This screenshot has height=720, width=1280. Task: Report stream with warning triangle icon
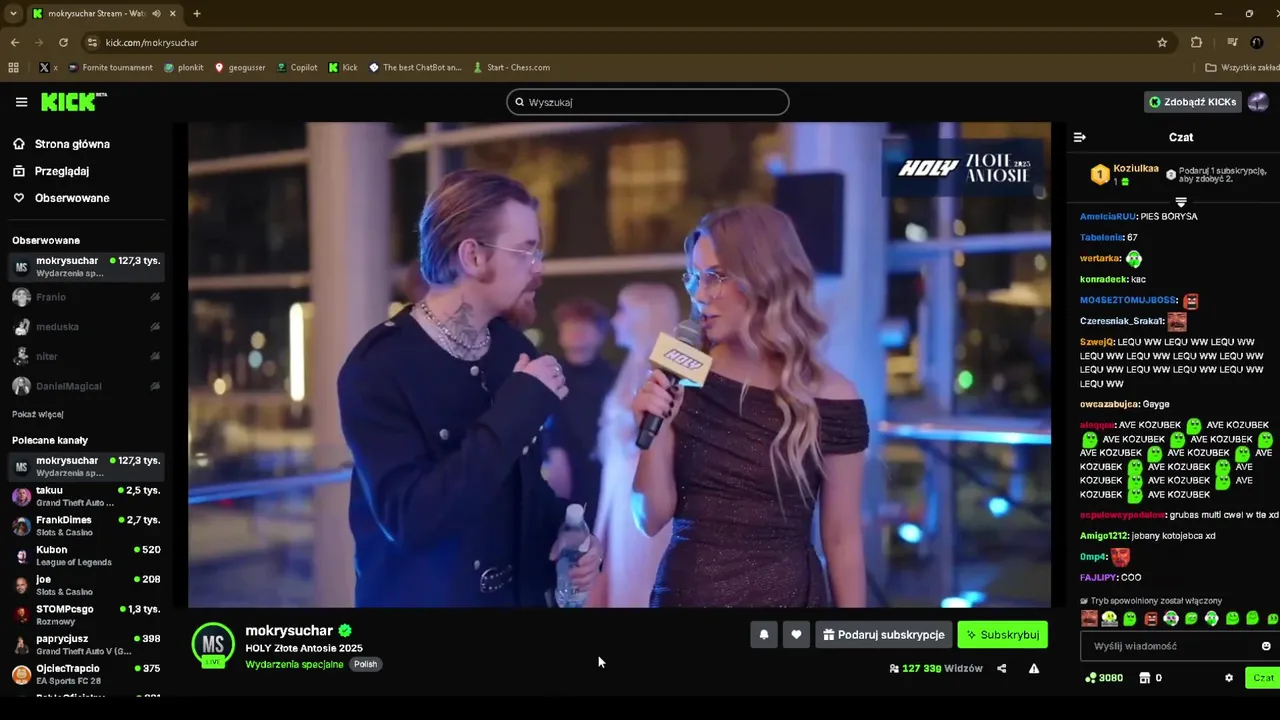[1034, 668]
